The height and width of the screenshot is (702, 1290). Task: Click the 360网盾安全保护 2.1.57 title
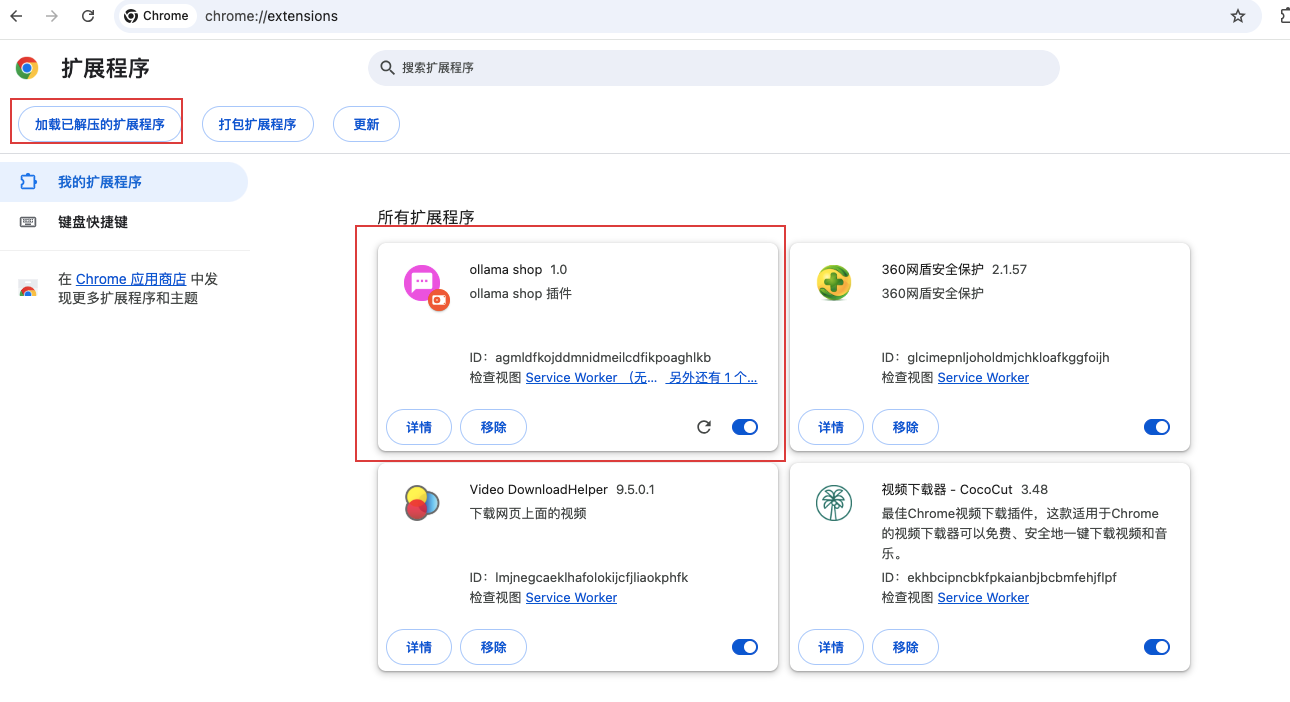coord(954,270)
